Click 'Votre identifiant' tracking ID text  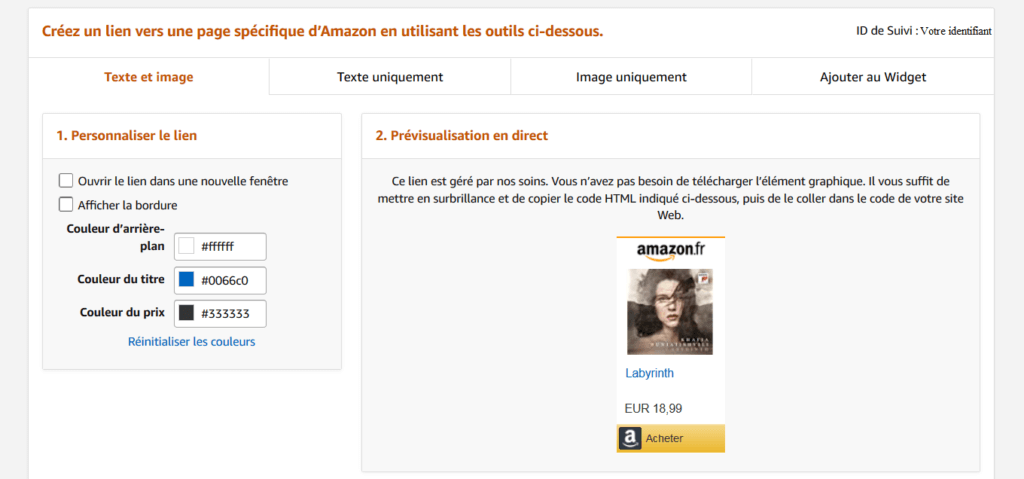click(955, 31)
